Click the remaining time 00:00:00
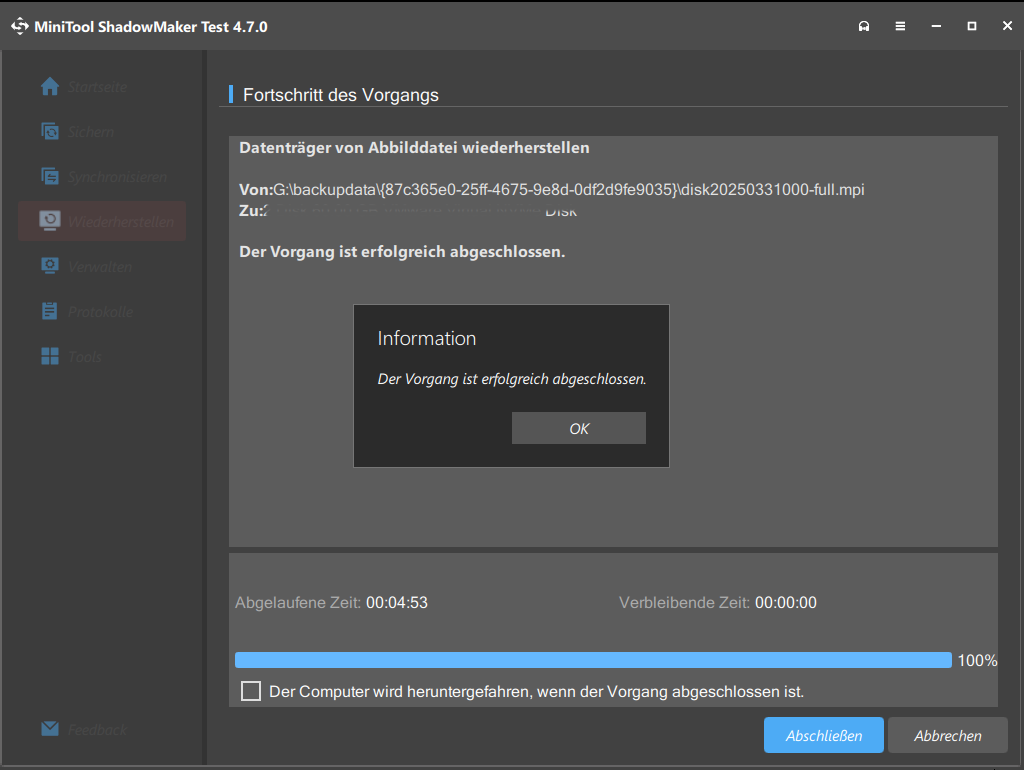The width and height of the screenshot is (1024, 770). (x=786, y=602)
